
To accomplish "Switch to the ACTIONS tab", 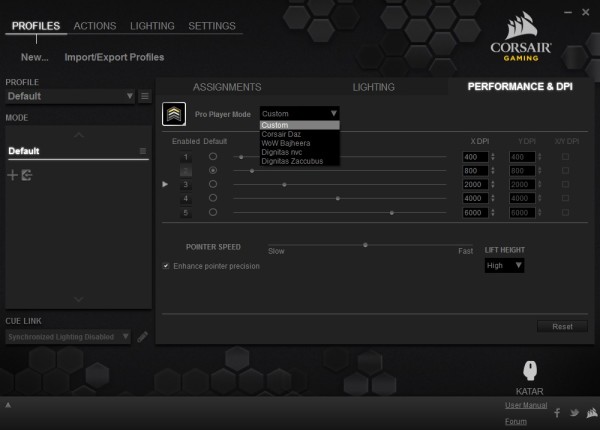I will click(95, 26).
